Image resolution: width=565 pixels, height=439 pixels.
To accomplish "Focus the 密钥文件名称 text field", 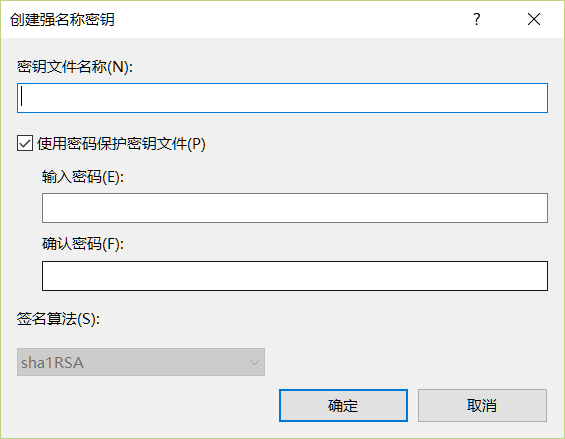I will (x=282, y=98).
